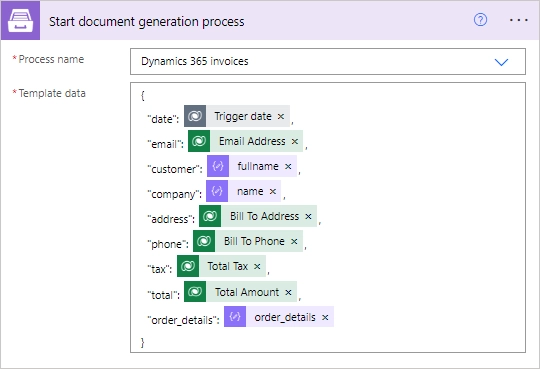Click the "date": key text

[163, 119]
